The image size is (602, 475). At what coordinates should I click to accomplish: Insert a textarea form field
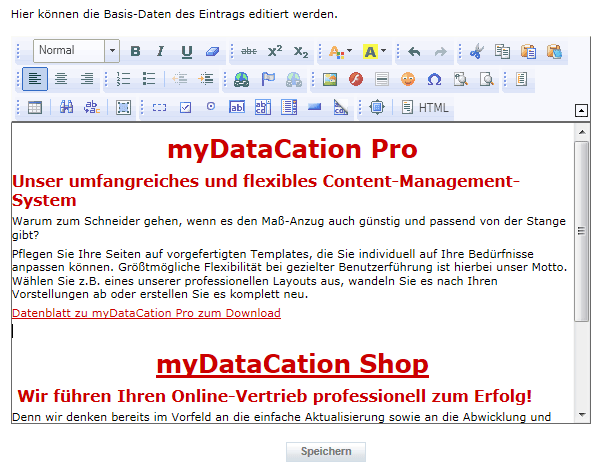tap(263, 107)
